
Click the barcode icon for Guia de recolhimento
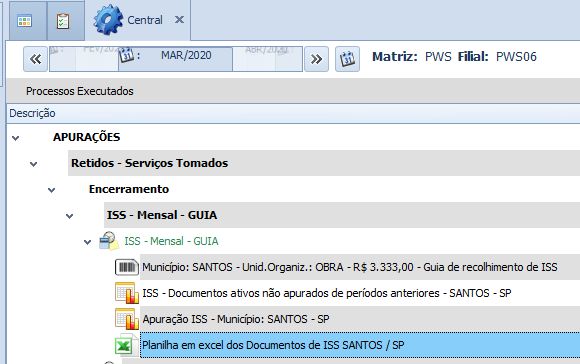tap(127, 267)
